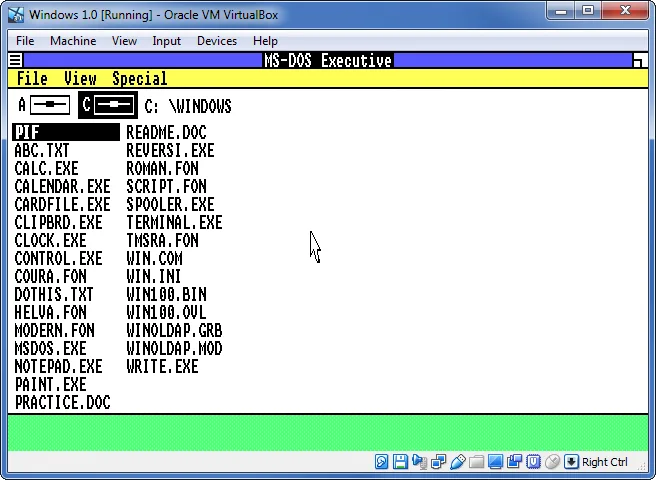Open the VirtualBox File menu
656x480 pixels.
pyautogui.click(x=25, y=41)
